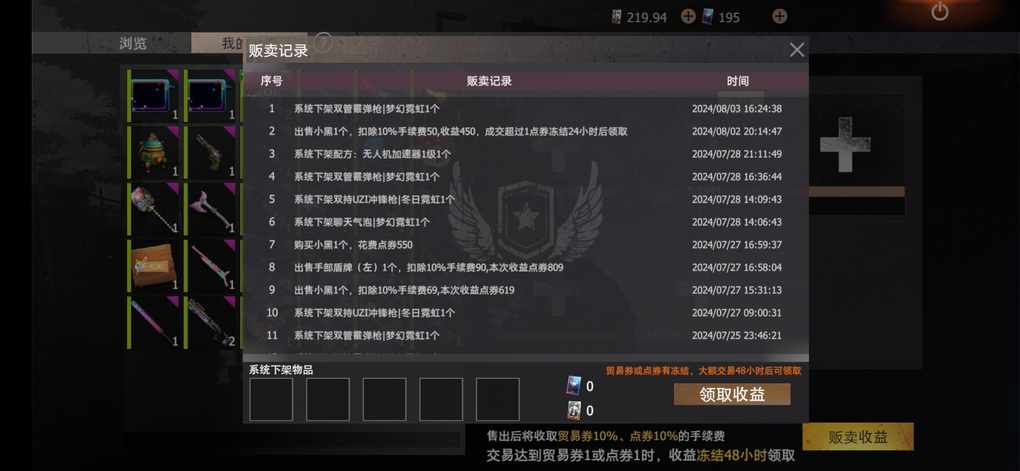Select the green pot item thumbnail
Viewport: 1020px width, 471px height.
click(155, 152)
